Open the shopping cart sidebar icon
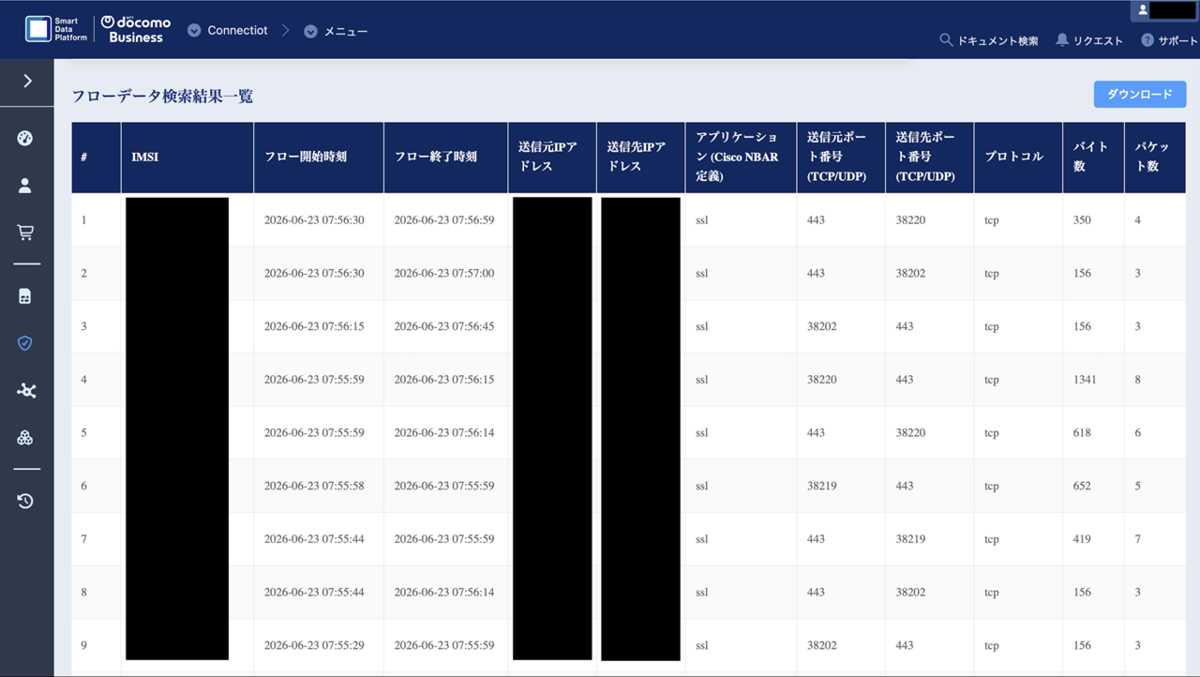The width and height of the screenshot is (1200, 677). click(x=26, y=232)
